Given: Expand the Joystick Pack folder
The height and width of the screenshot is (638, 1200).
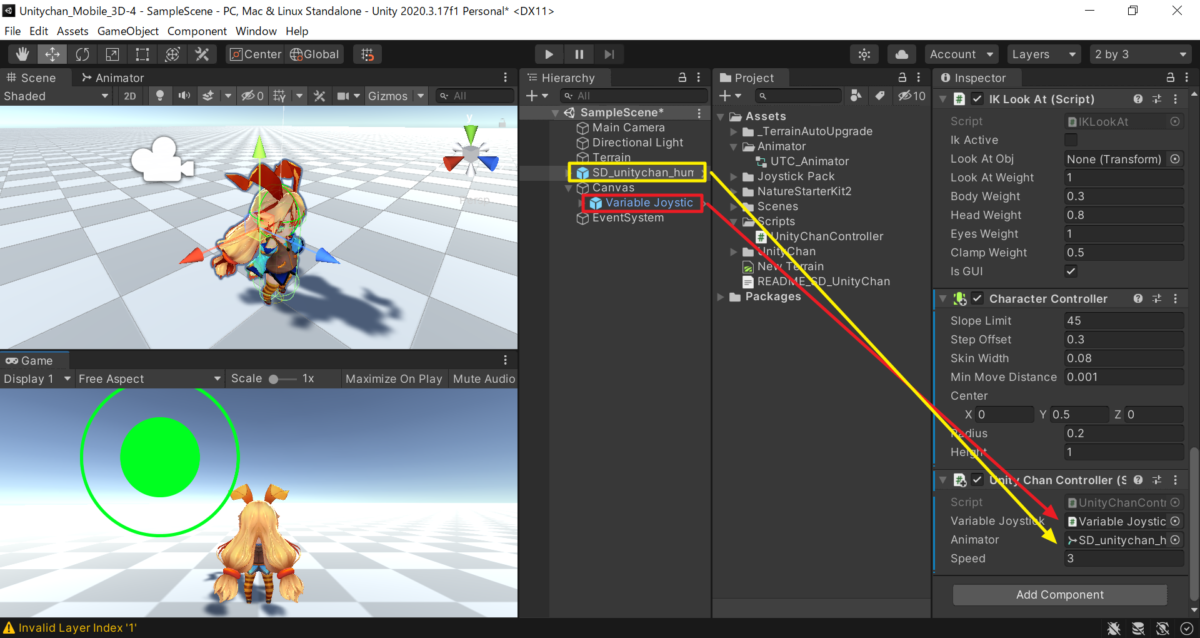Looking at the screenshot, I should point(734,177).
